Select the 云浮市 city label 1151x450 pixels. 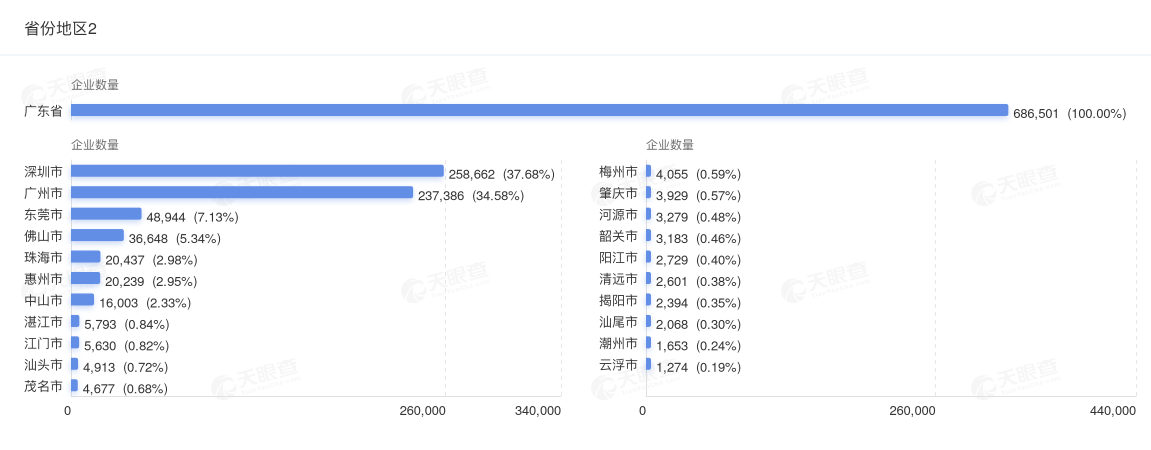pyautogui.click(x=618, y=365)
